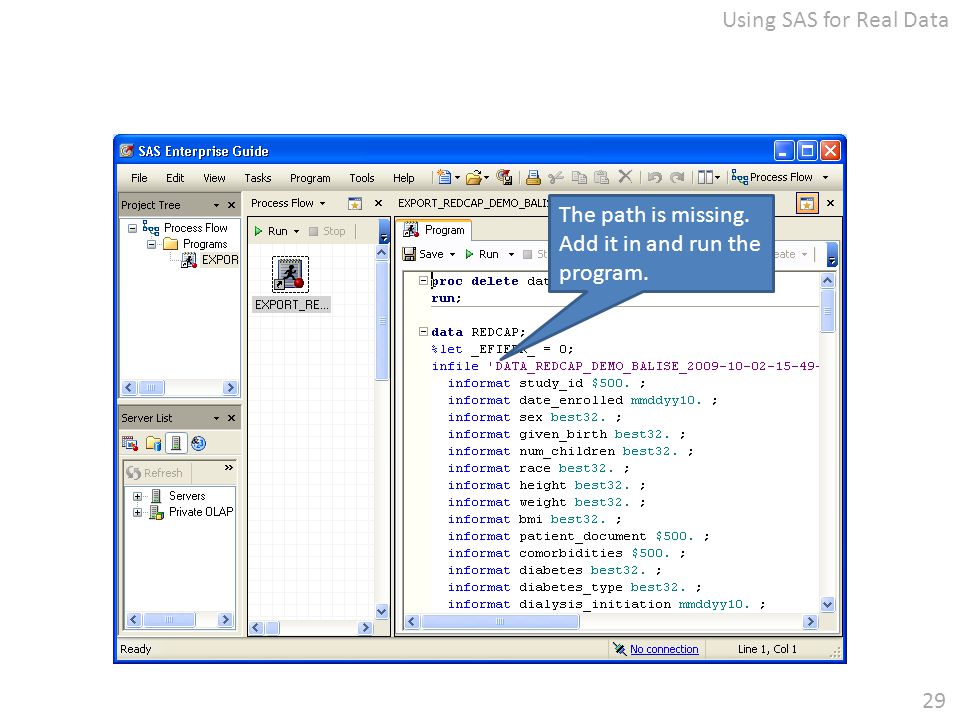Click the code editor vertical scrollbar thumb
The height and width of the screenshot is (720, 960).
click(827, 310)
